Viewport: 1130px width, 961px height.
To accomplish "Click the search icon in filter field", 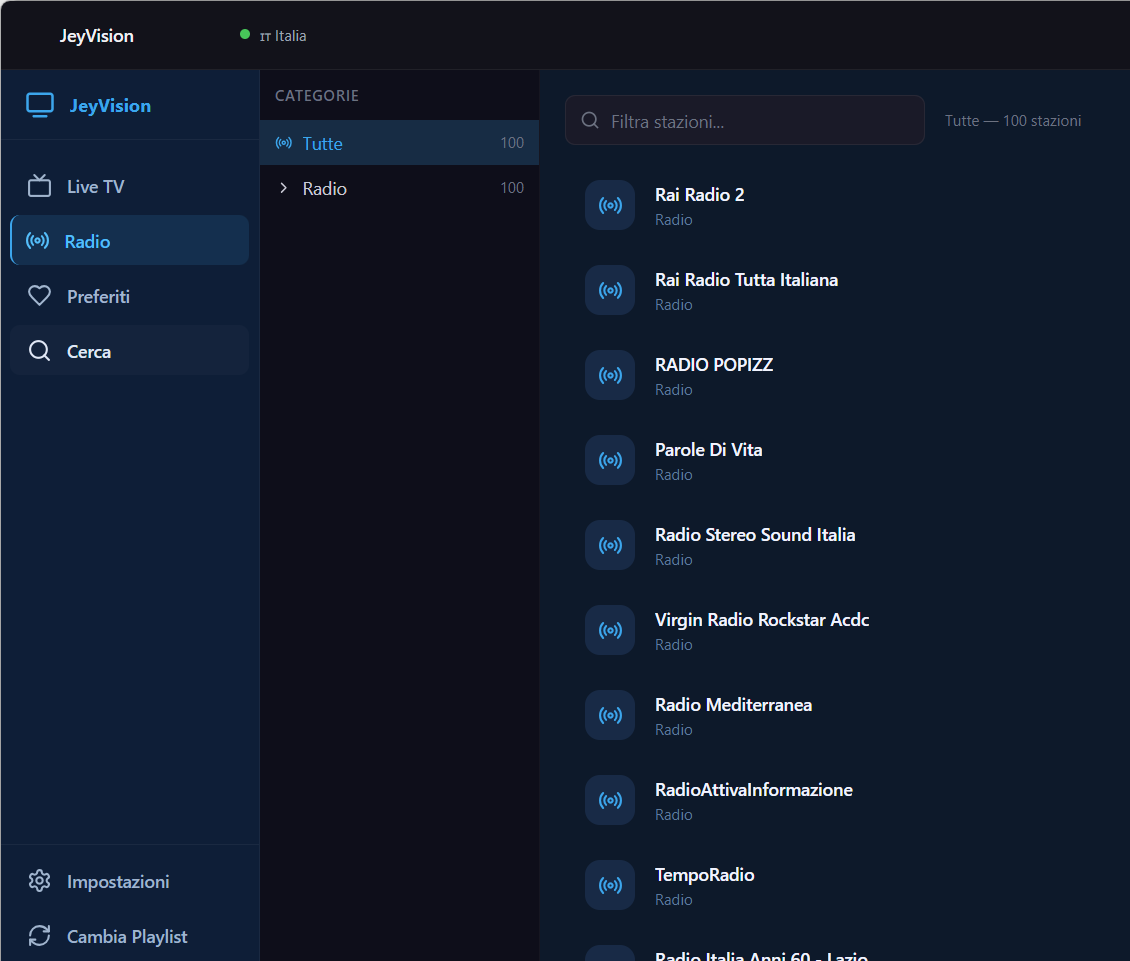I will tap(590, 120).
